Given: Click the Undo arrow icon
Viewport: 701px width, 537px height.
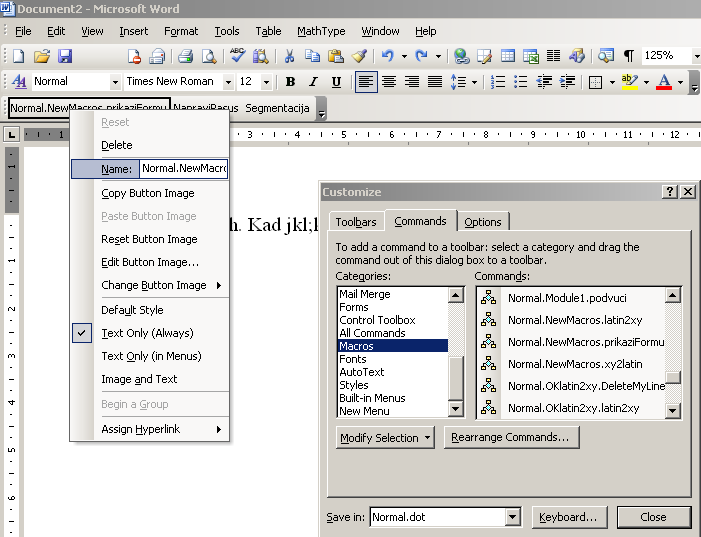Looking at the screenshot, I should click(x=388, y=56).
